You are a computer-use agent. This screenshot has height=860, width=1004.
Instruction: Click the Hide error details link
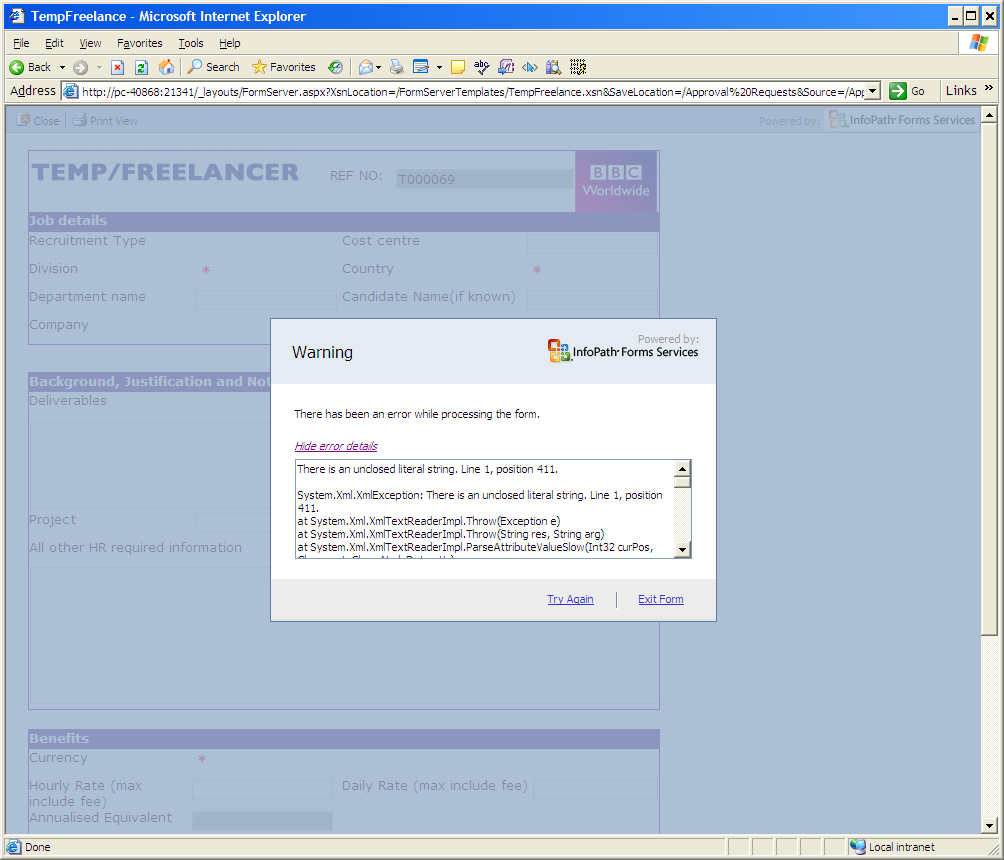click(336, 446)
